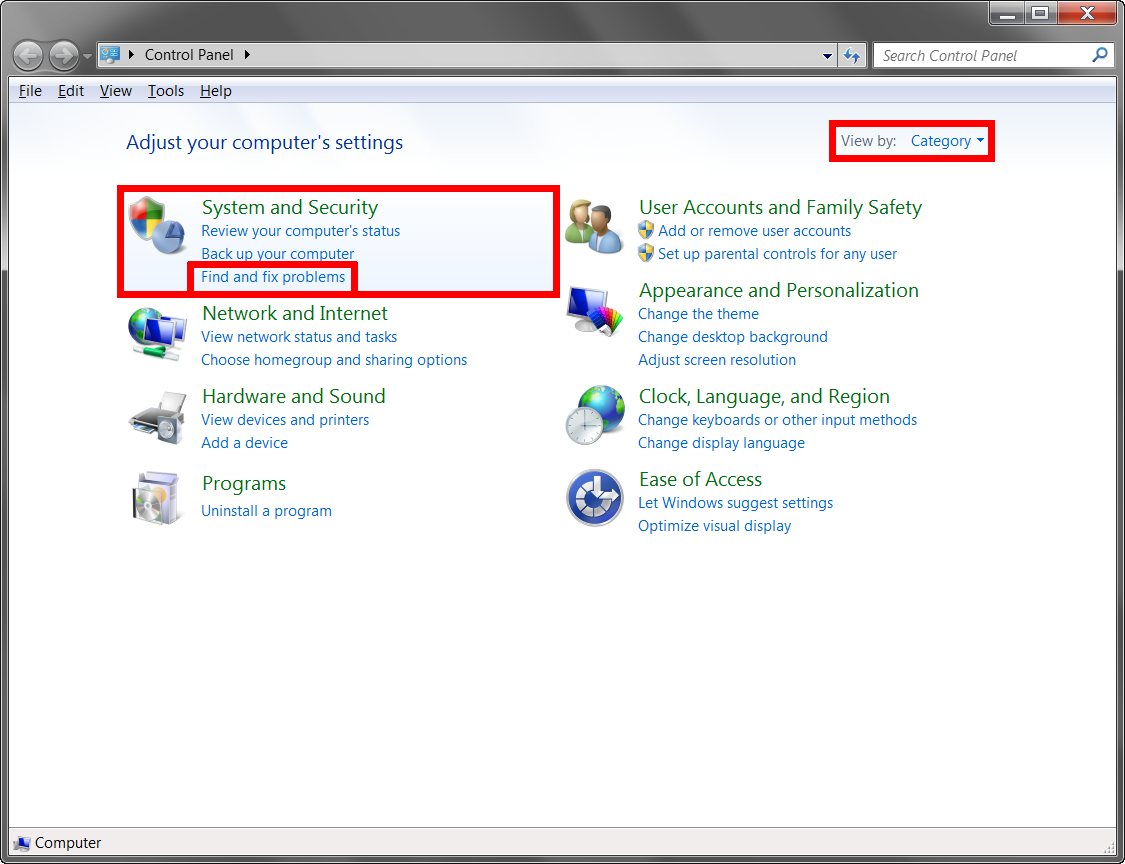The width and height of the screenshot is (1125, 864).
Task: Click the shield icon beside Set up parental controls
Action: tap(646, 253)
